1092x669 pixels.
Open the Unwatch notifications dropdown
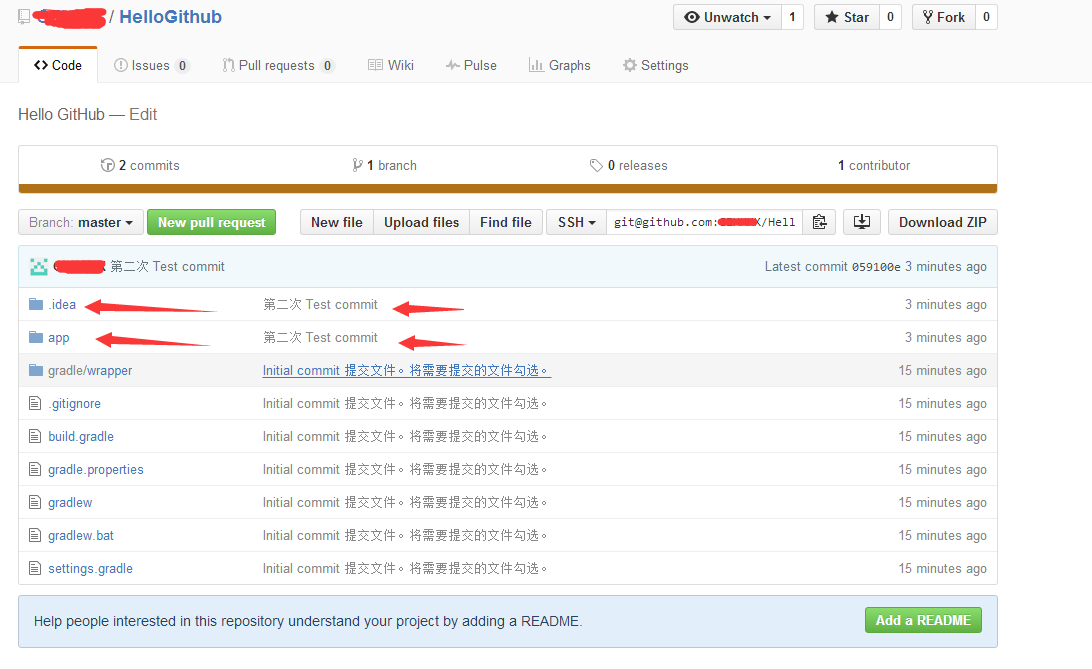coord(727,17)
